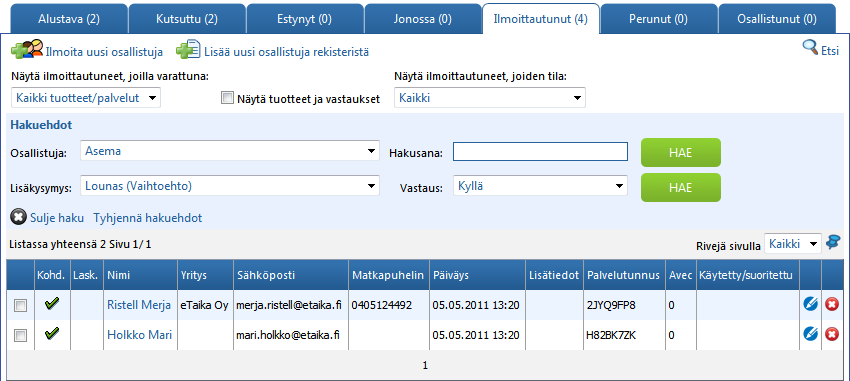Open the Lisäkysymys dropdown showing Lounas

click(x=229, y=186)
